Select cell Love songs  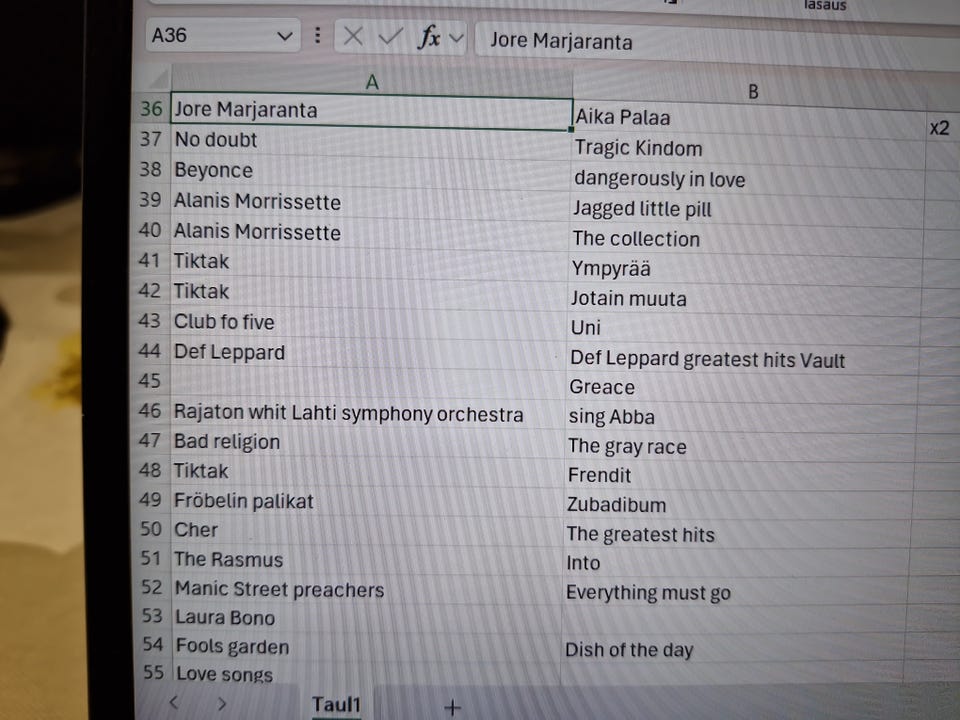[x=367, y=674]
